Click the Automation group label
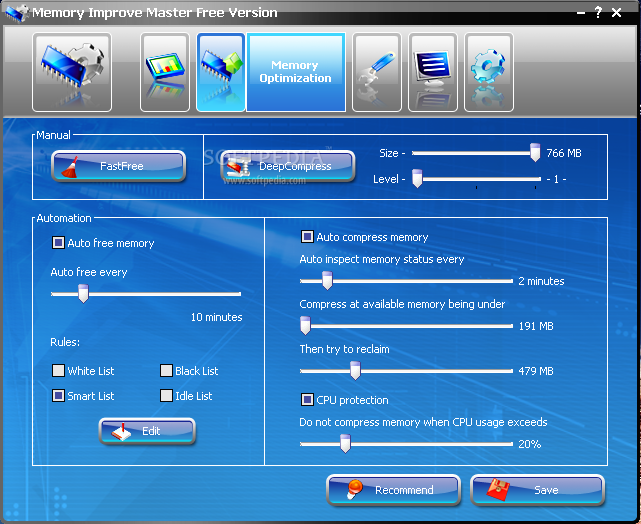 (x=64, y=218)
